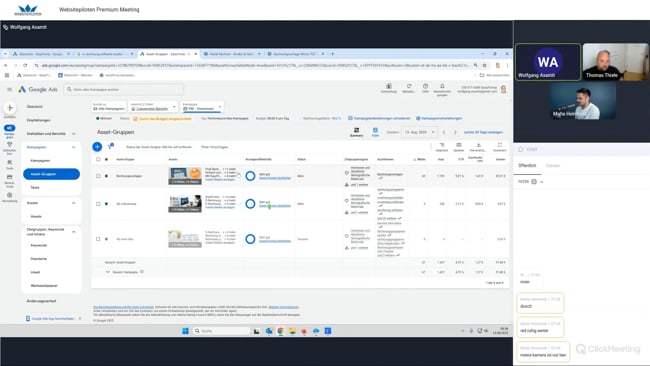
Task: Tick the checkbox for third paused asset group row
Action: coord(98,239)
